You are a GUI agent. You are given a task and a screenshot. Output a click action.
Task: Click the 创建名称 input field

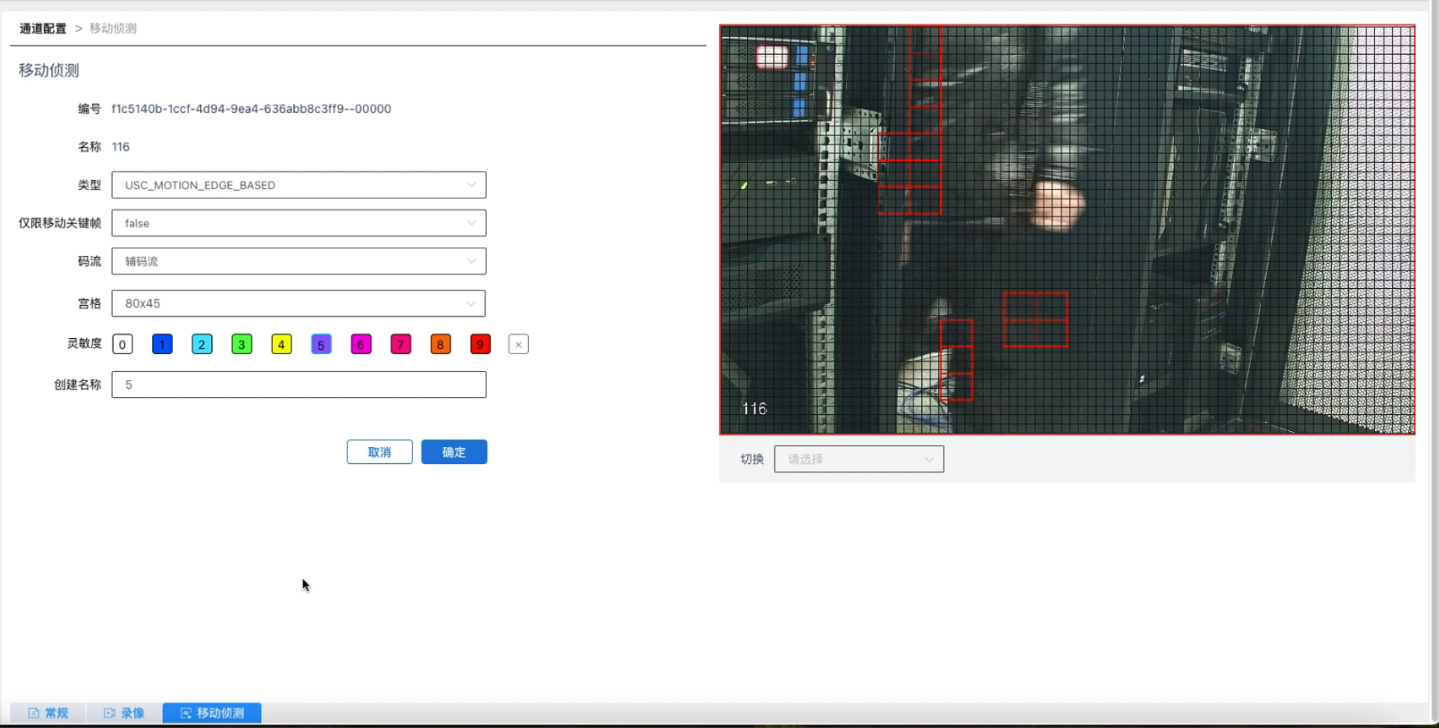[x=298, y=384]
